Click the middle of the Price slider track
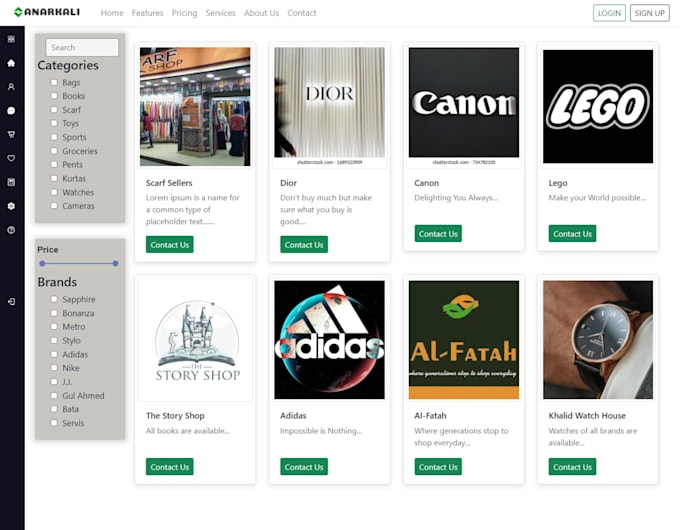Screen dimensions: 680x530 [78, 263]
